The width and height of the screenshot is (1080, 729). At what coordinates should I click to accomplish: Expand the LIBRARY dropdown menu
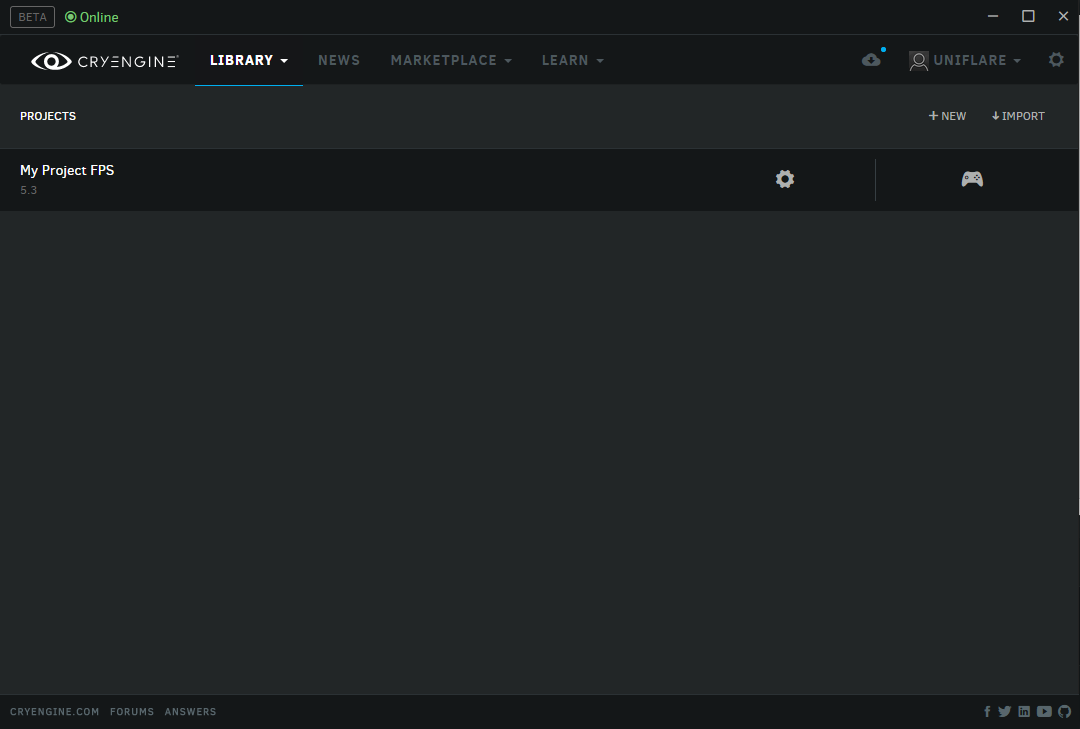pyautogui.click(x=249, y=61)
